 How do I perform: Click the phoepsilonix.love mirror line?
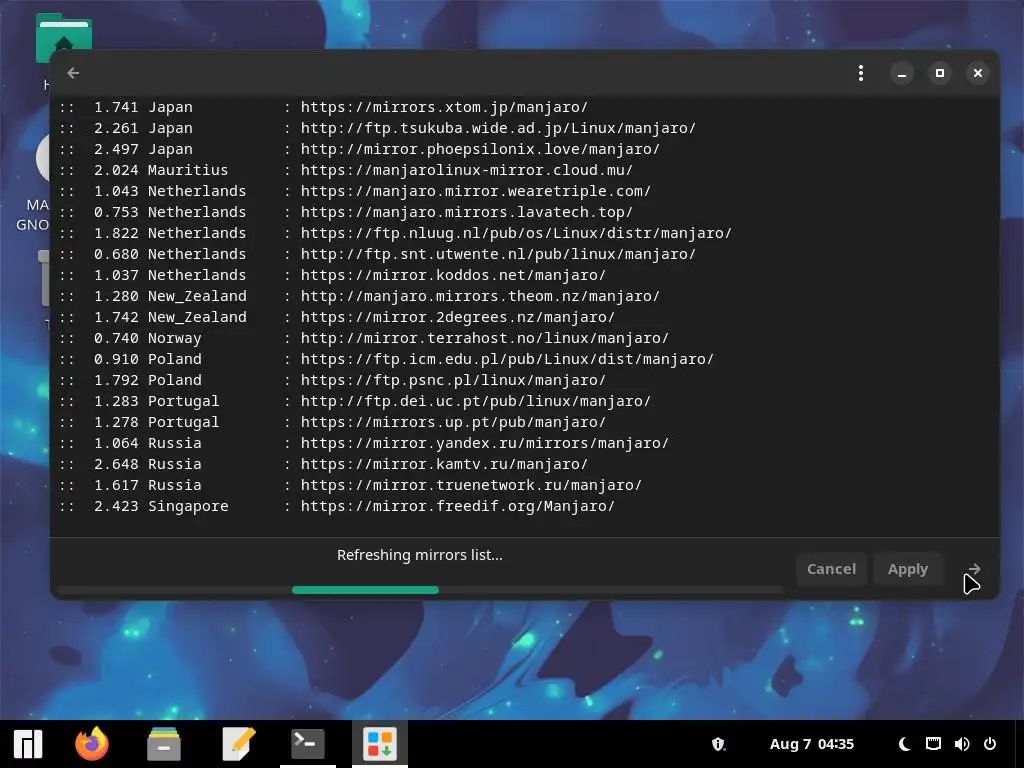360,149
